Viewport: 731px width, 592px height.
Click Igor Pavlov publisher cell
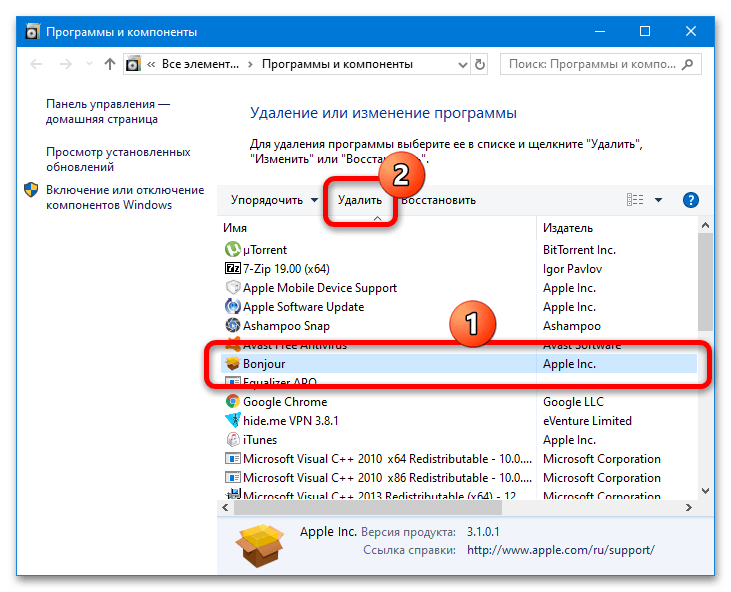572,268
